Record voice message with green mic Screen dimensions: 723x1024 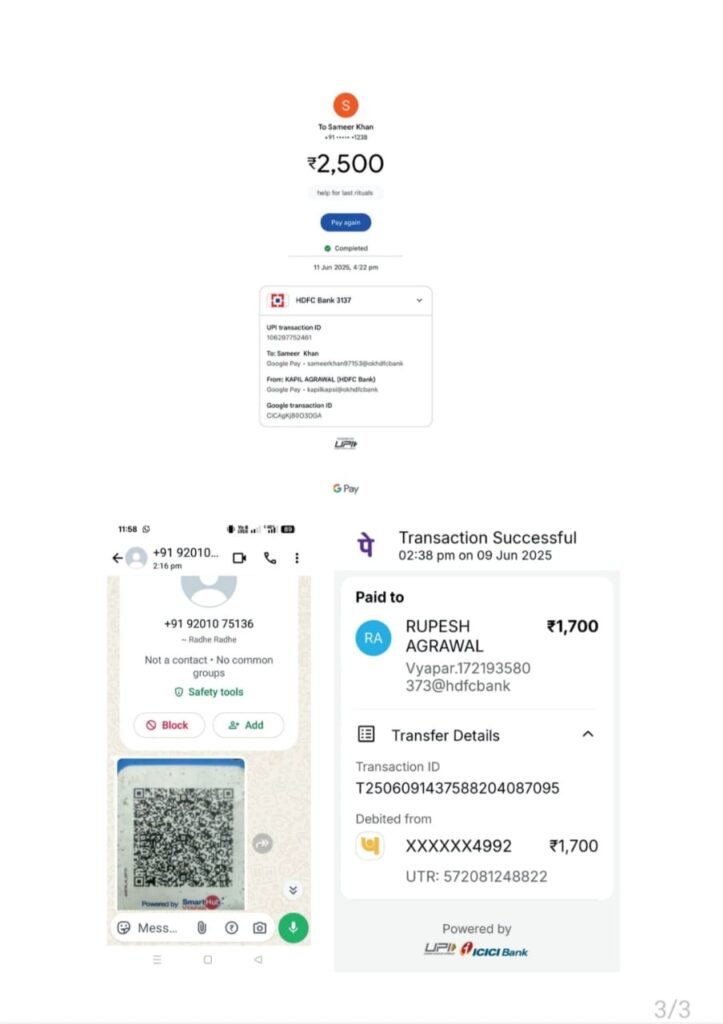coord(293,927)
